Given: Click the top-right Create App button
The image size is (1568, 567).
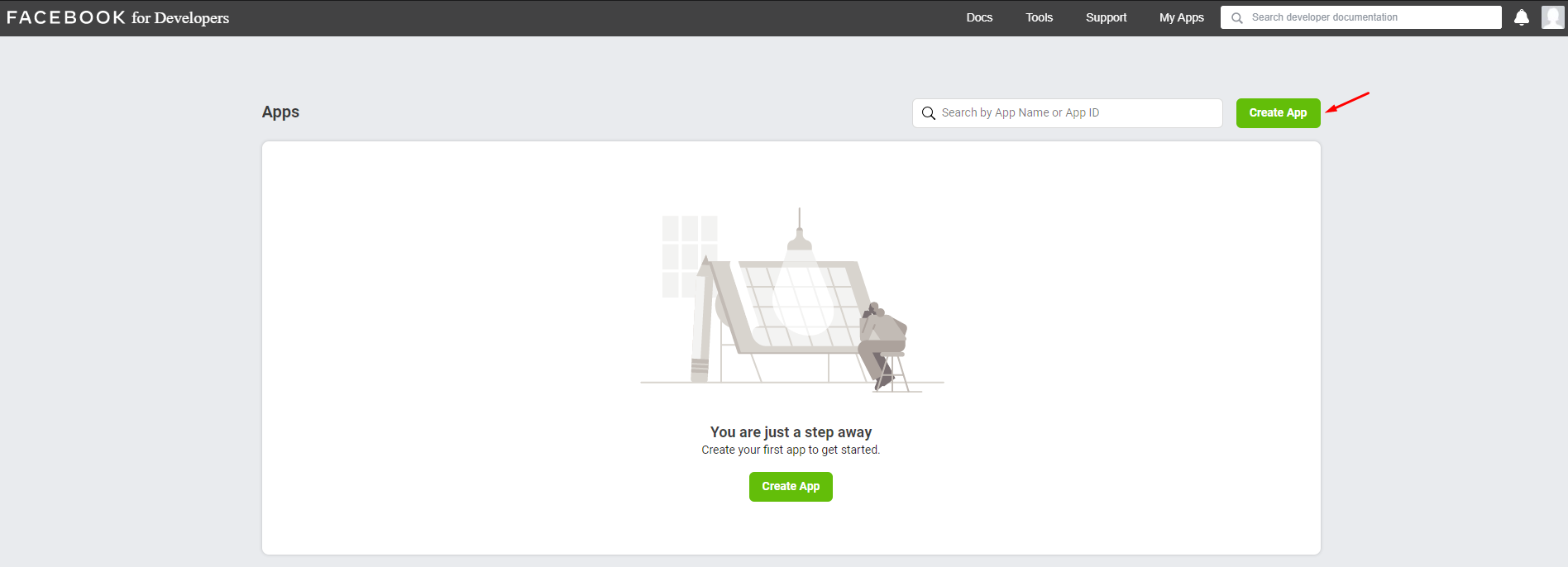Looking at the screenshot, I should [1278, 113].
